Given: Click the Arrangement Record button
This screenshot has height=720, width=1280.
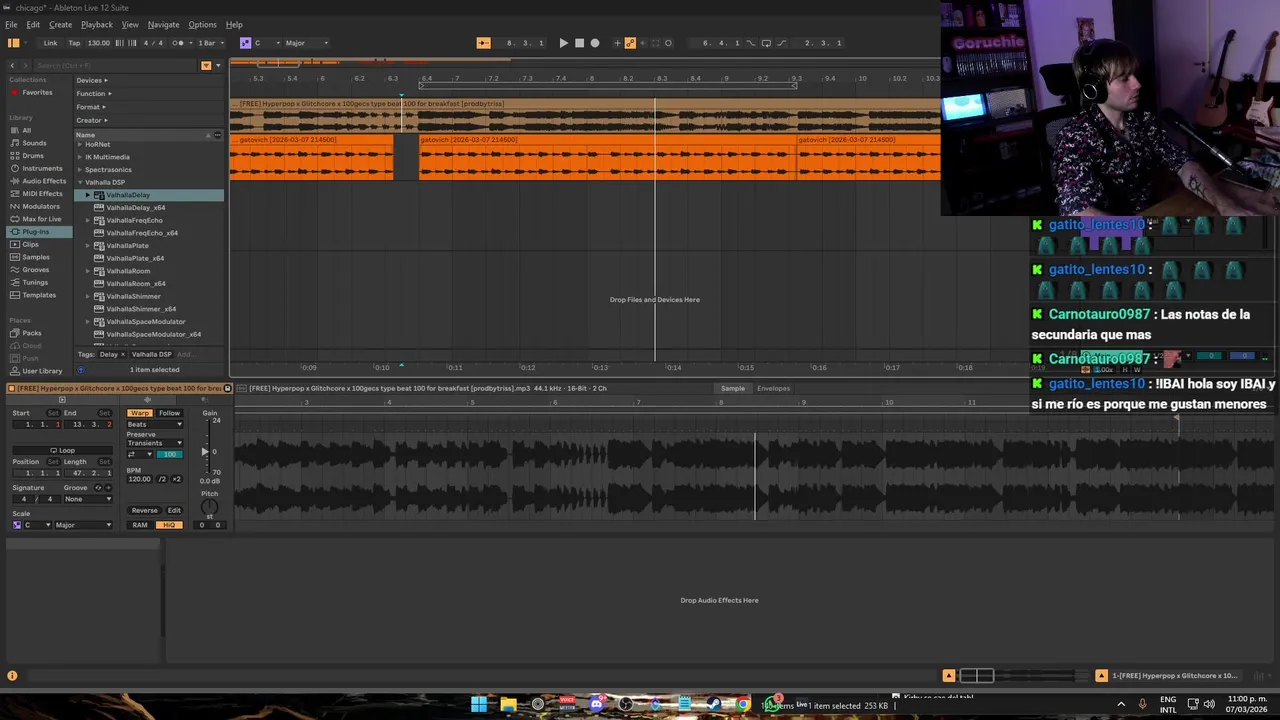Looking at the screenshot, I should [x=595, y=43].
